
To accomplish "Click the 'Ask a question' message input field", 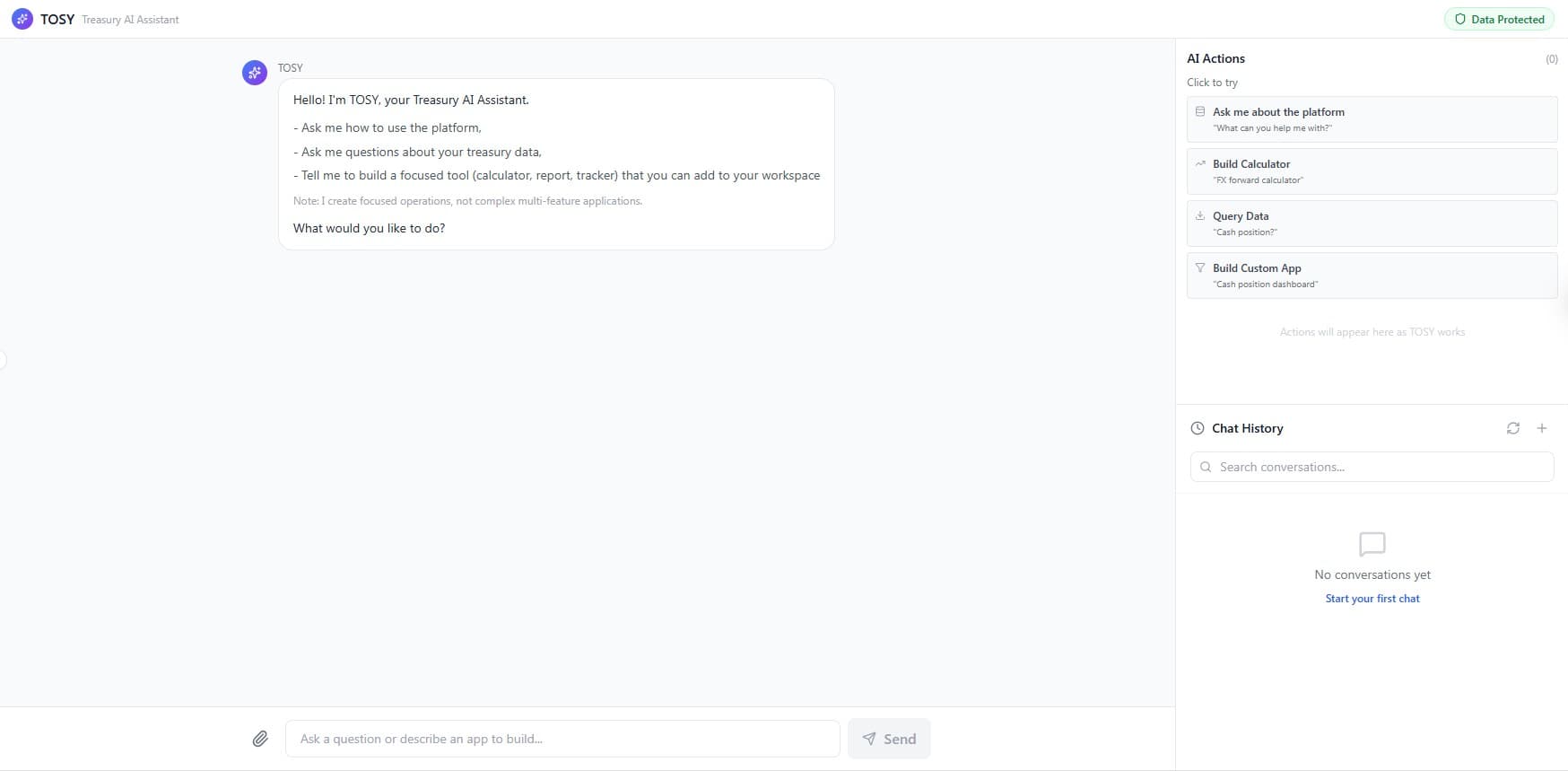I will click(x=562, y=738).
